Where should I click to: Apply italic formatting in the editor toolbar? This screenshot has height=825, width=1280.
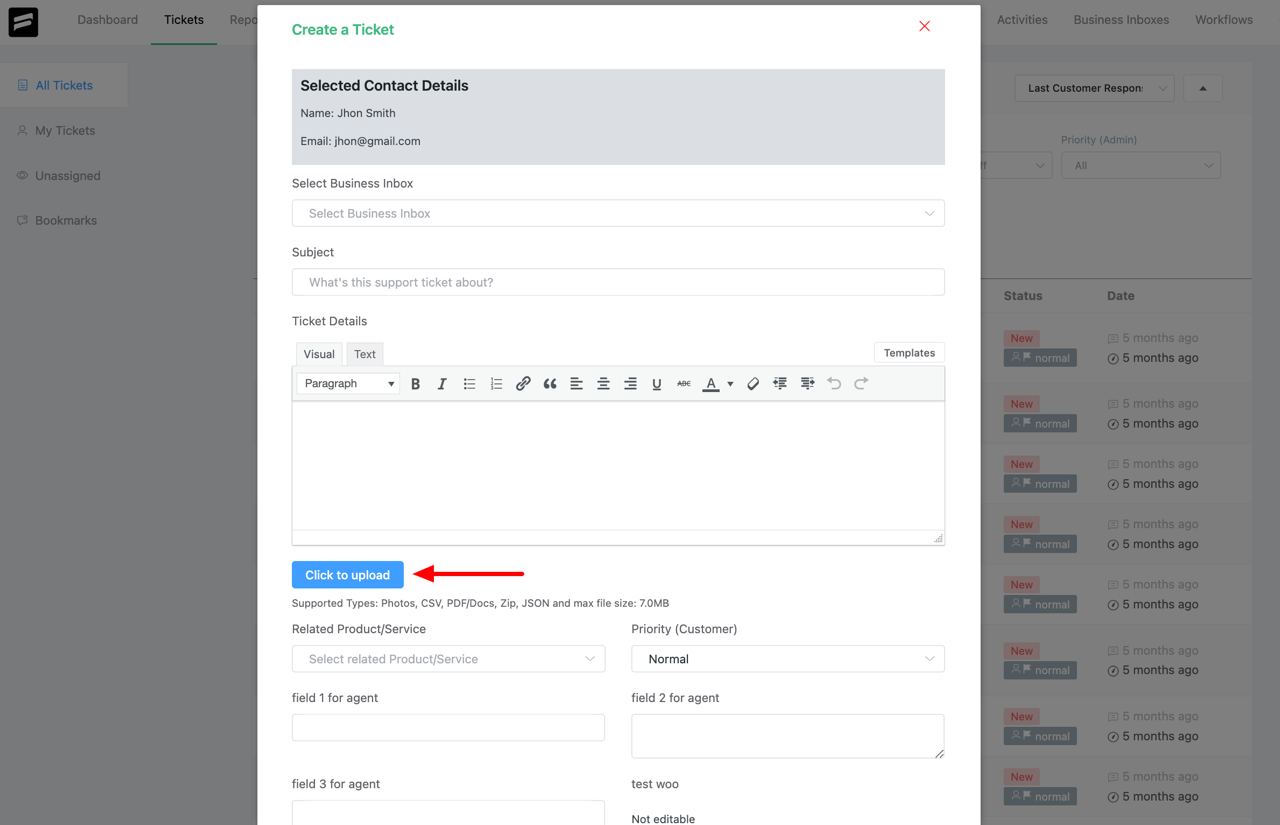[x=442, y=383]
